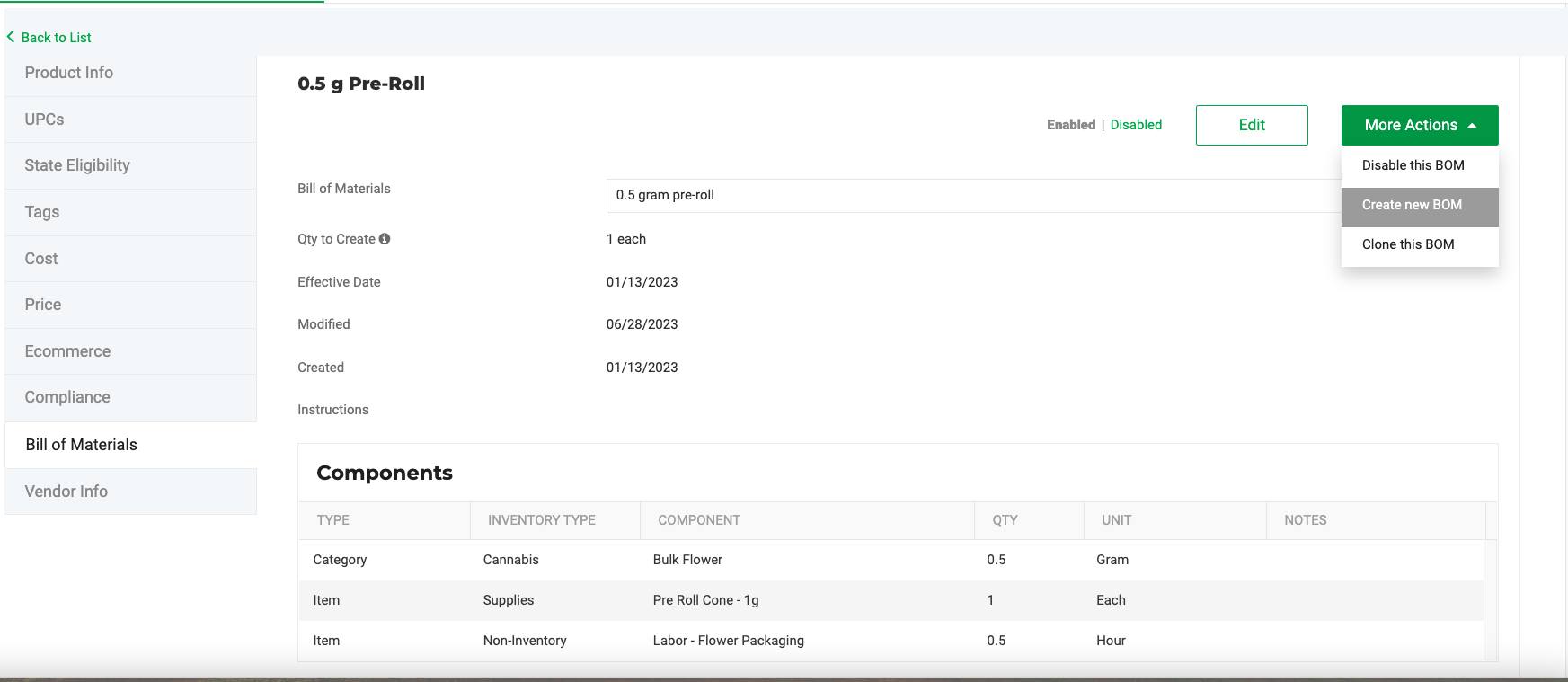Screen dimensions: 1568x682
Task: Open the Vendor Info tab
Action: coord(131,492)
